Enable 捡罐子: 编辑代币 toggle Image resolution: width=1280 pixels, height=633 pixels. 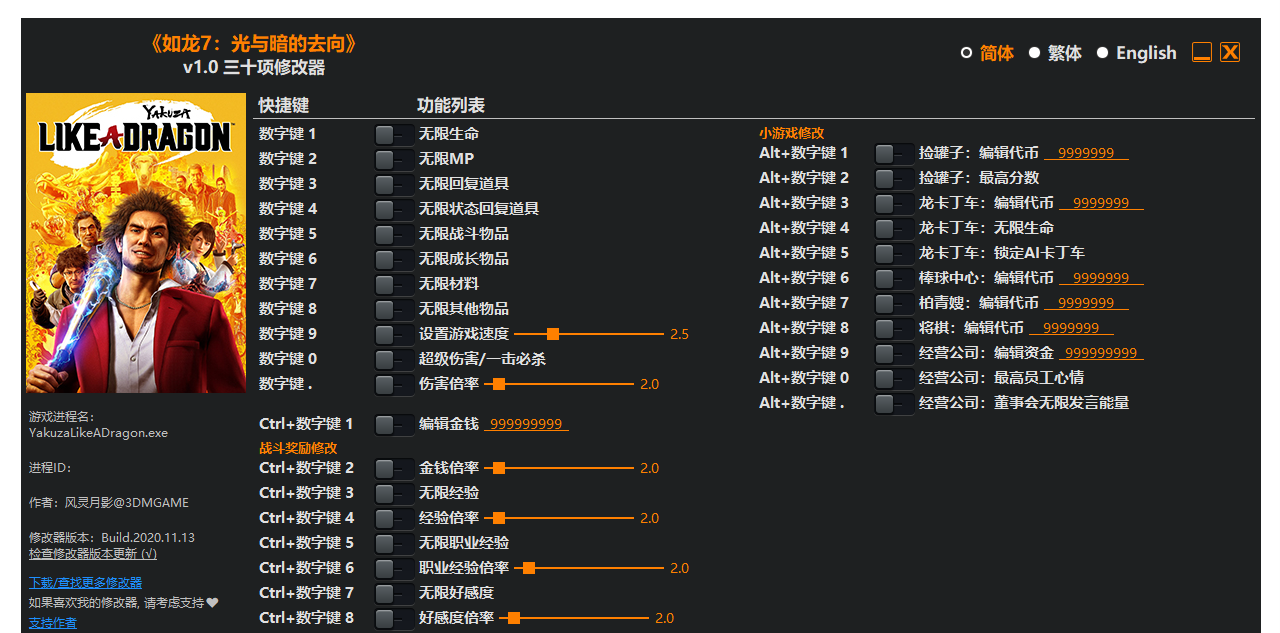click(894, 153)
